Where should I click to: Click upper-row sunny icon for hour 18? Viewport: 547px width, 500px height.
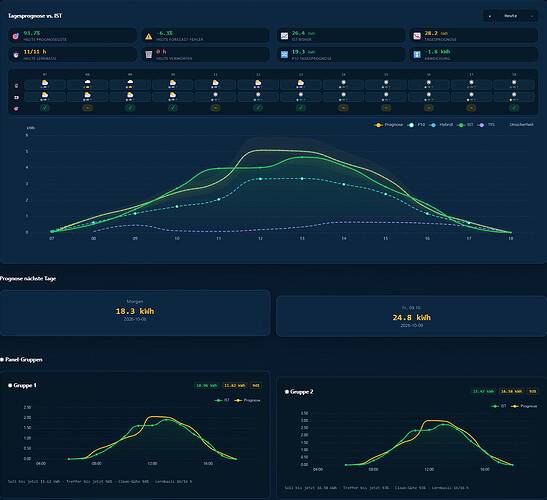coord(514,82)
